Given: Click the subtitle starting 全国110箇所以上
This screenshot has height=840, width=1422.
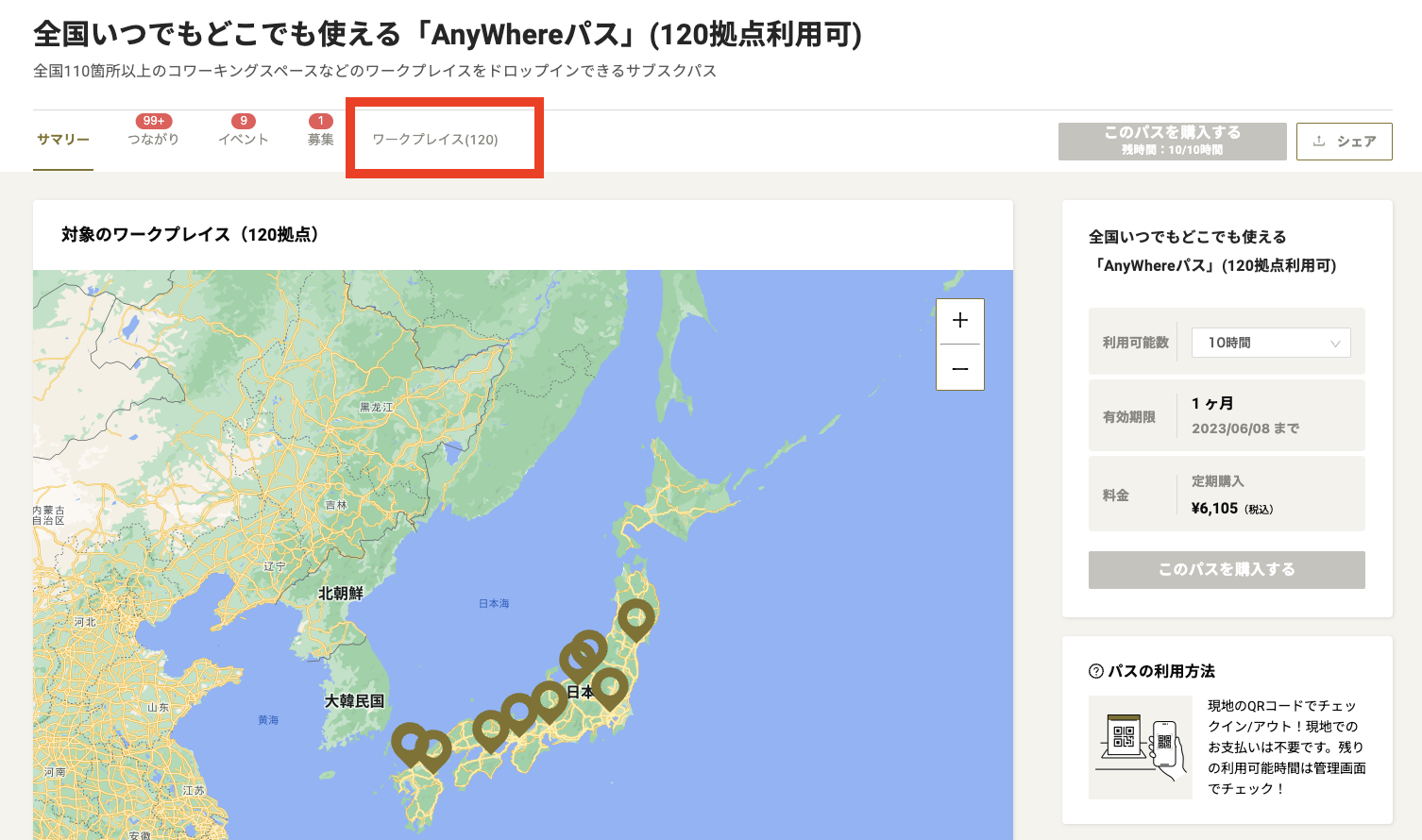Looking at the screenshot, I should tap(375, 71).
